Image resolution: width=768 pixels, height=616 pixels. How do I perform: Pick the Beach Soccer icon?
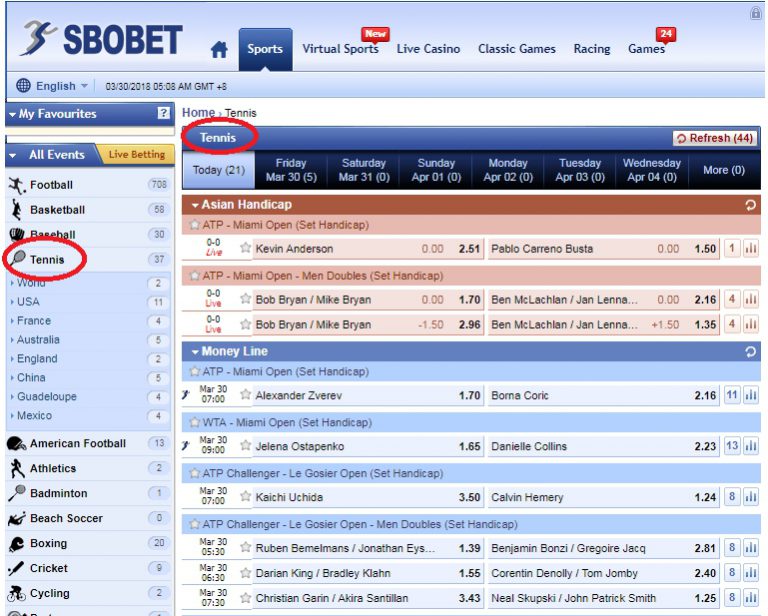pyautogui.click(x=17, y=519)
